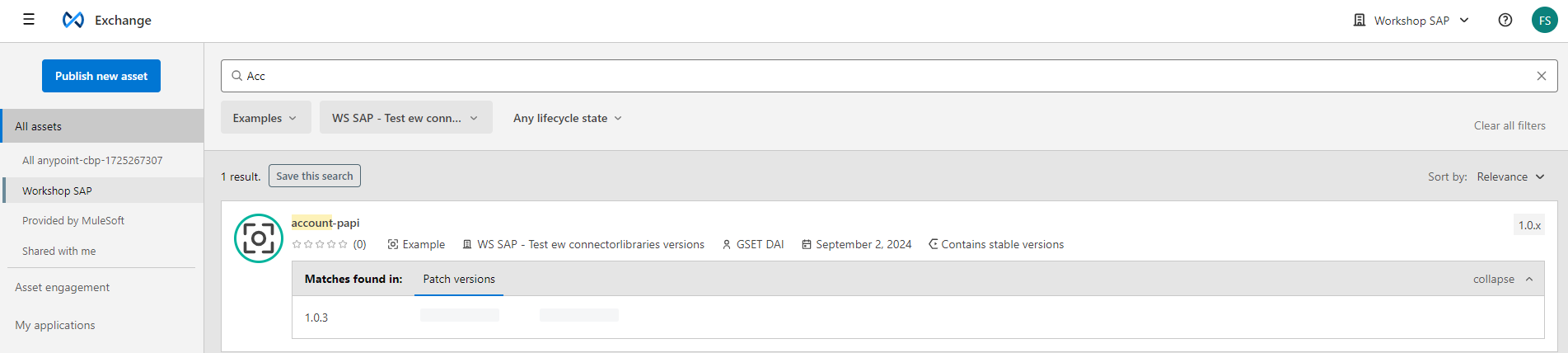Select the Patch versions tab
This screenshot has height=353, width=1568.
click(459, 279)
